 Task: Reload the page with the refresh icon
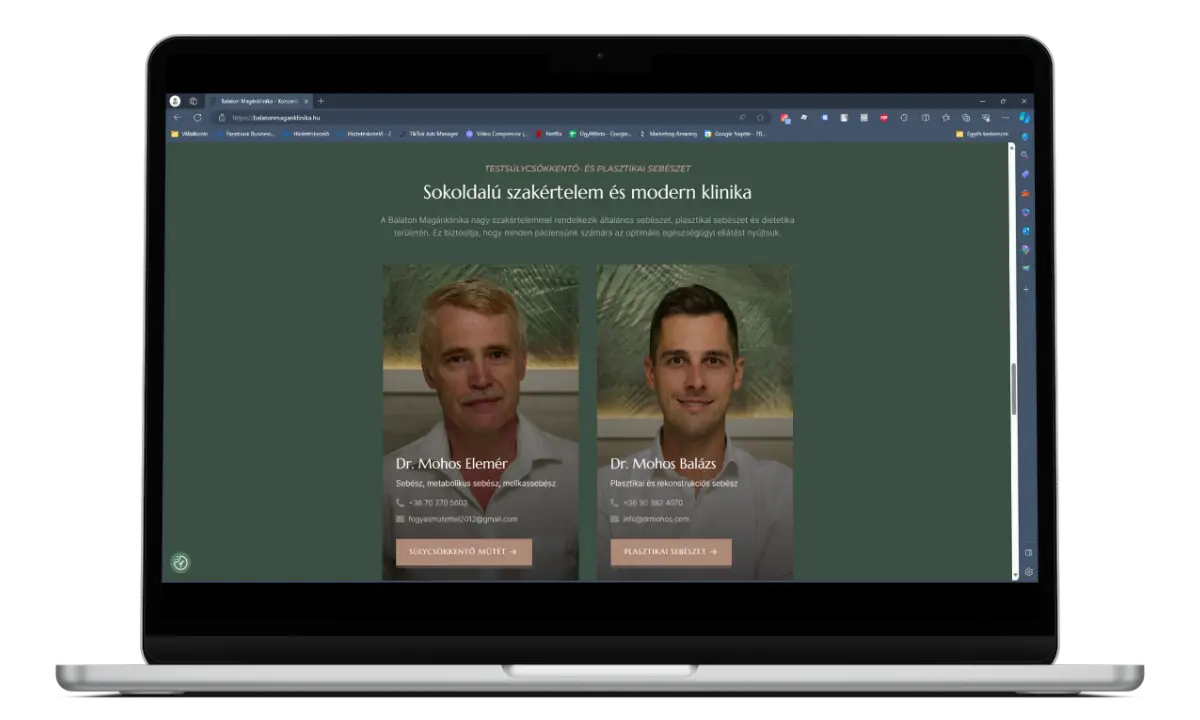(x=197, y=117)
